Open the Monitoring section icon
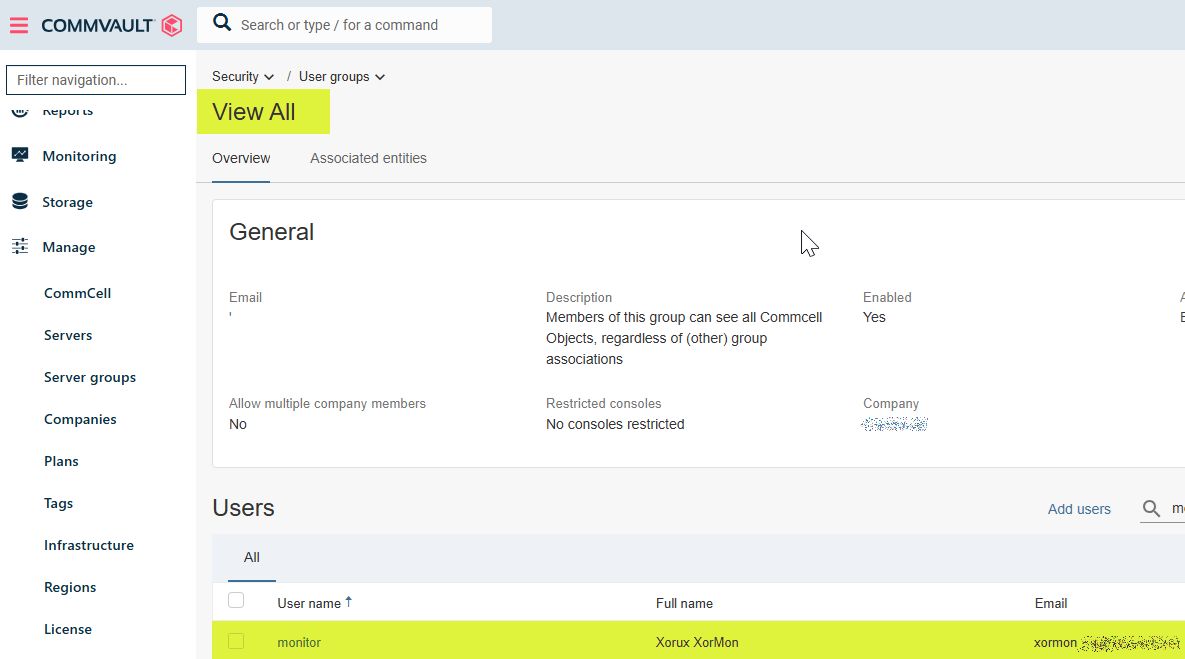Image resolution: width=1185 pixels, height=659 pixels. tap(20, 156)
